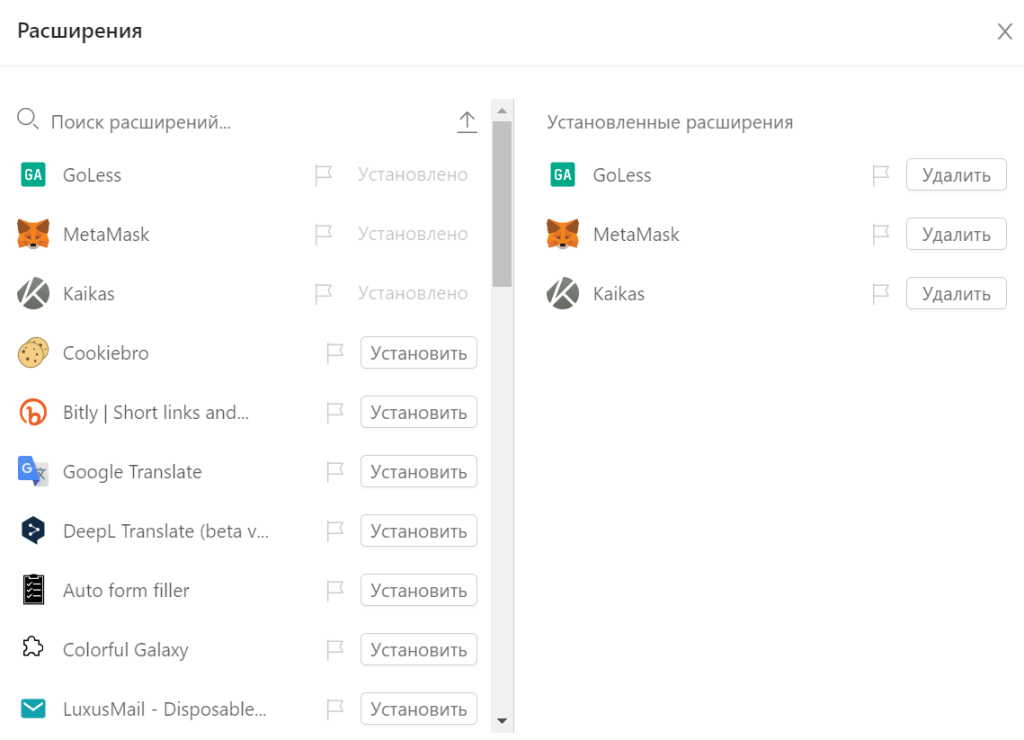Click MetaMask name in installed extensions

[636, 234]
